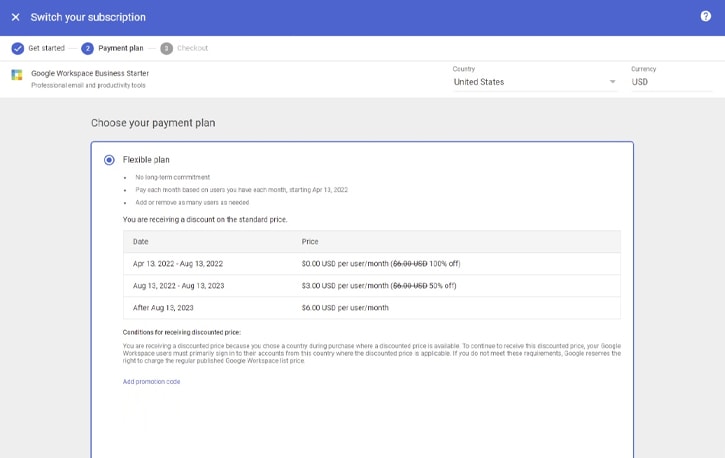
Task: Click the Flexible plan label
Action: pyautogui.click(x=146, y=159)
